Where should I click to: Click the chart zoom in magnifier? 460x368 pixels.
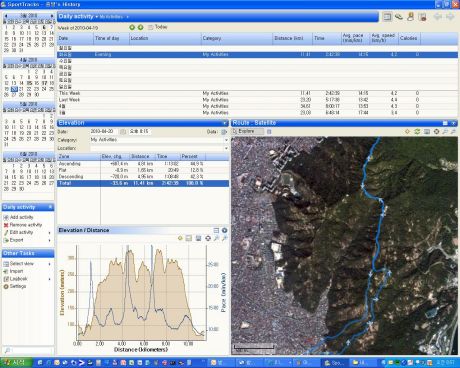217,238
